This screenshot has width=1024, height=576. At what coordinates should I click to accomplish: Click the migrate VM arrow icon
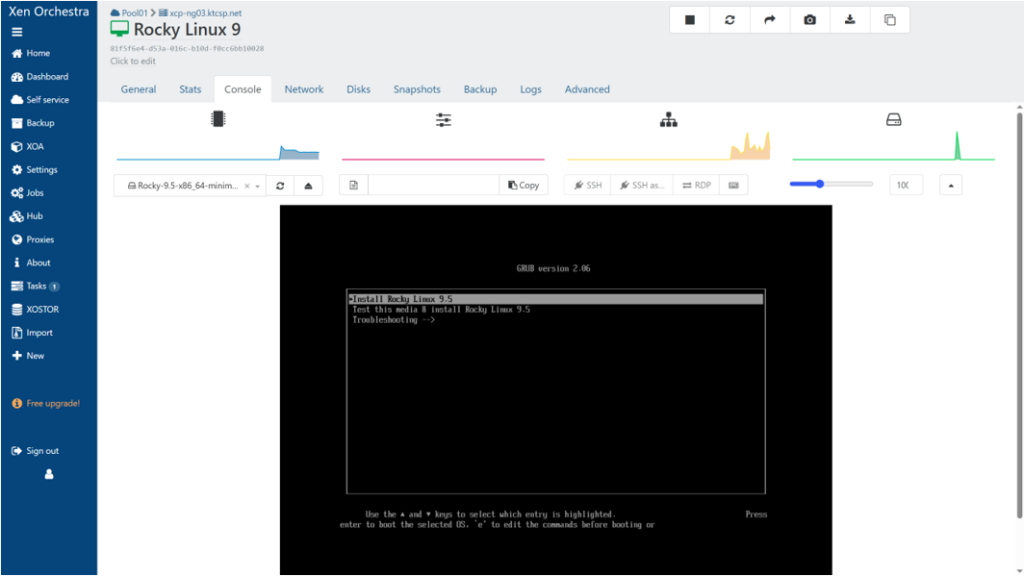[x=770, y=20]
